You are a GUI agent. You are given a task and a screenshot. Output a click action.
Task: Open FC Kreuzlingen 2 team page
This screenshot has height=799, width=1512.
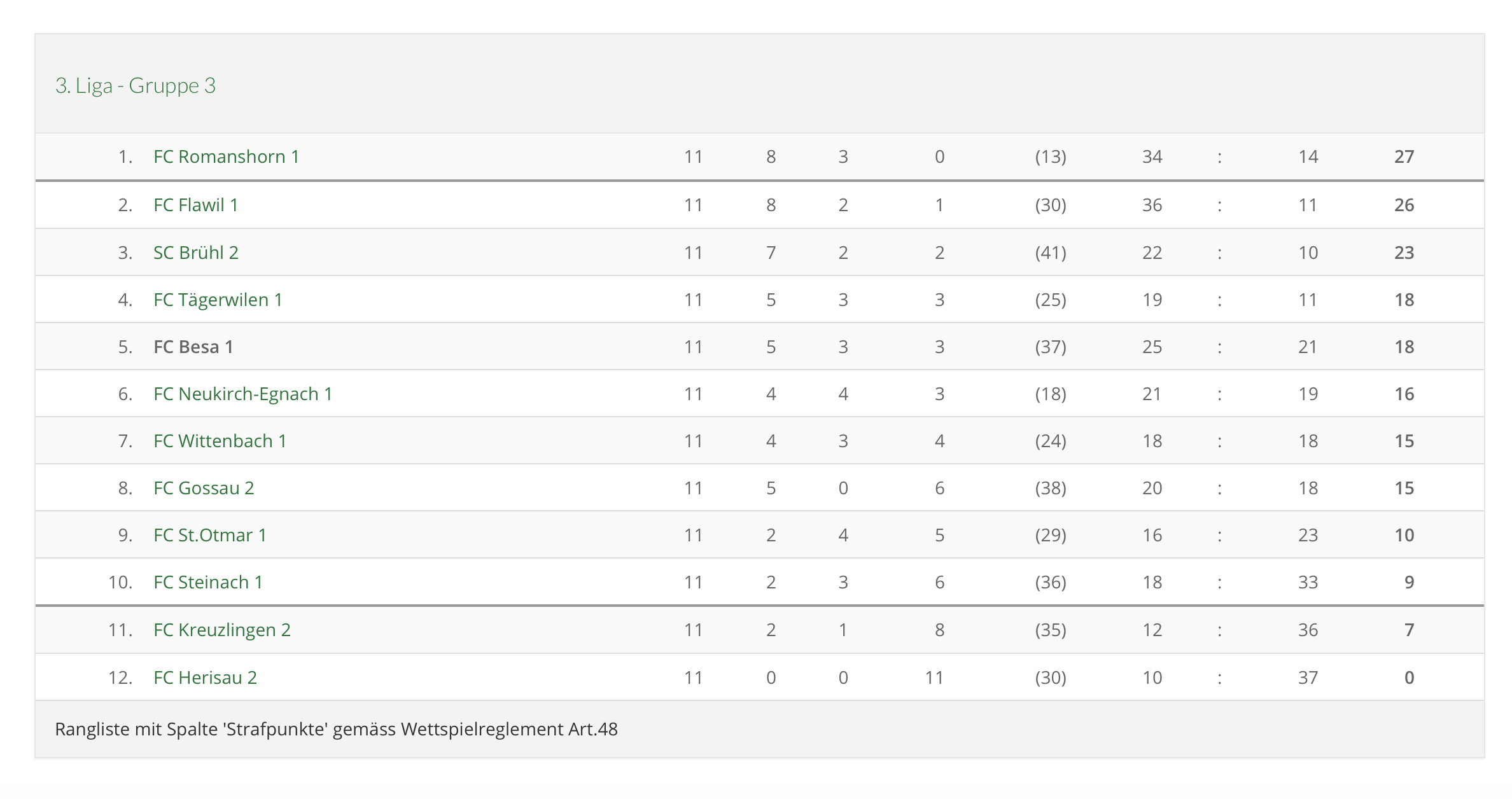coord(221,630)
